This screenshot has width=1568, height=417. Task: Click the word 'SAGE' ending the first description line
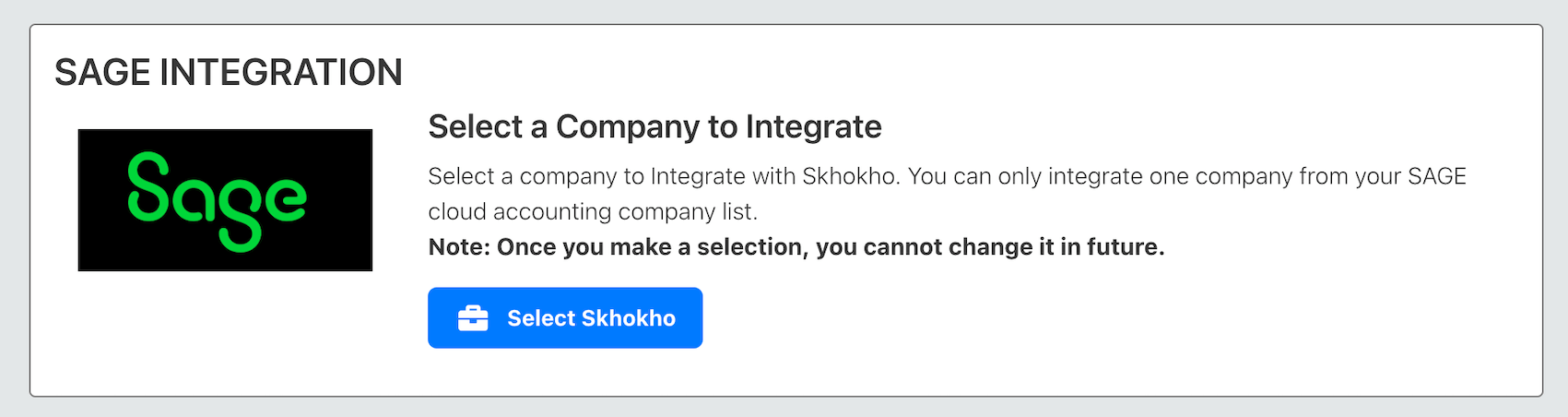pyautogui.click(x=1436, y=176)
